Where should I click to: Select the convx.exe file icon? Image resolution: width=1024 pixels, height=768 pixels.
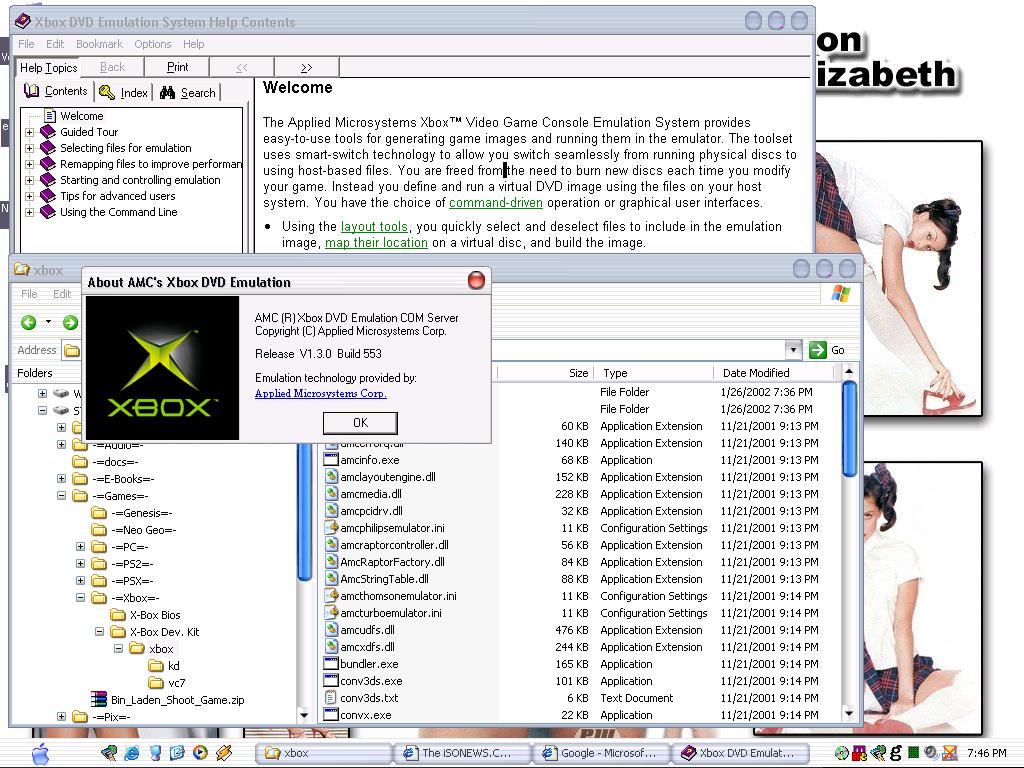331,714
